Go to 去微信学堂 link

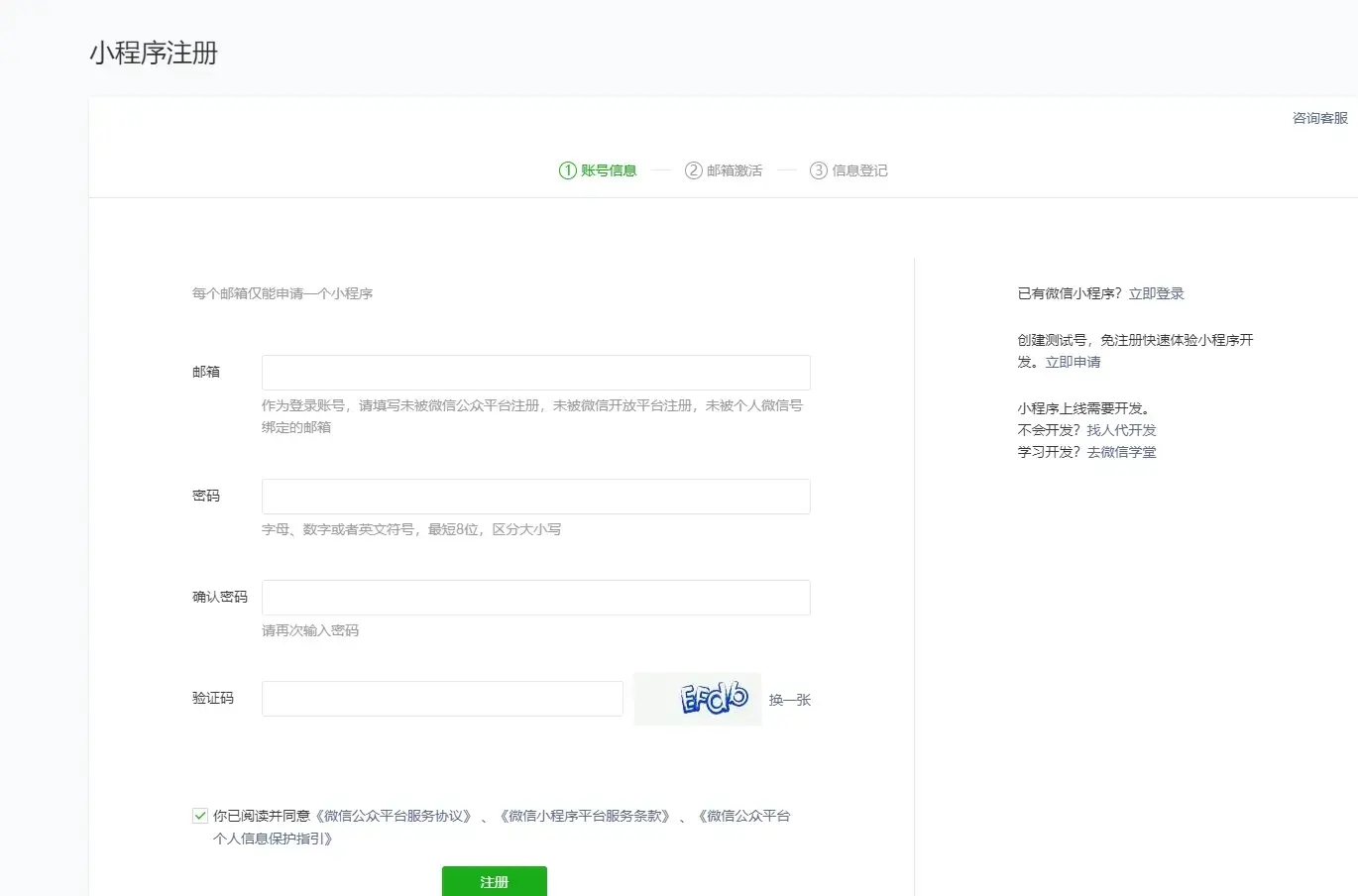(x=1121, y=452)
